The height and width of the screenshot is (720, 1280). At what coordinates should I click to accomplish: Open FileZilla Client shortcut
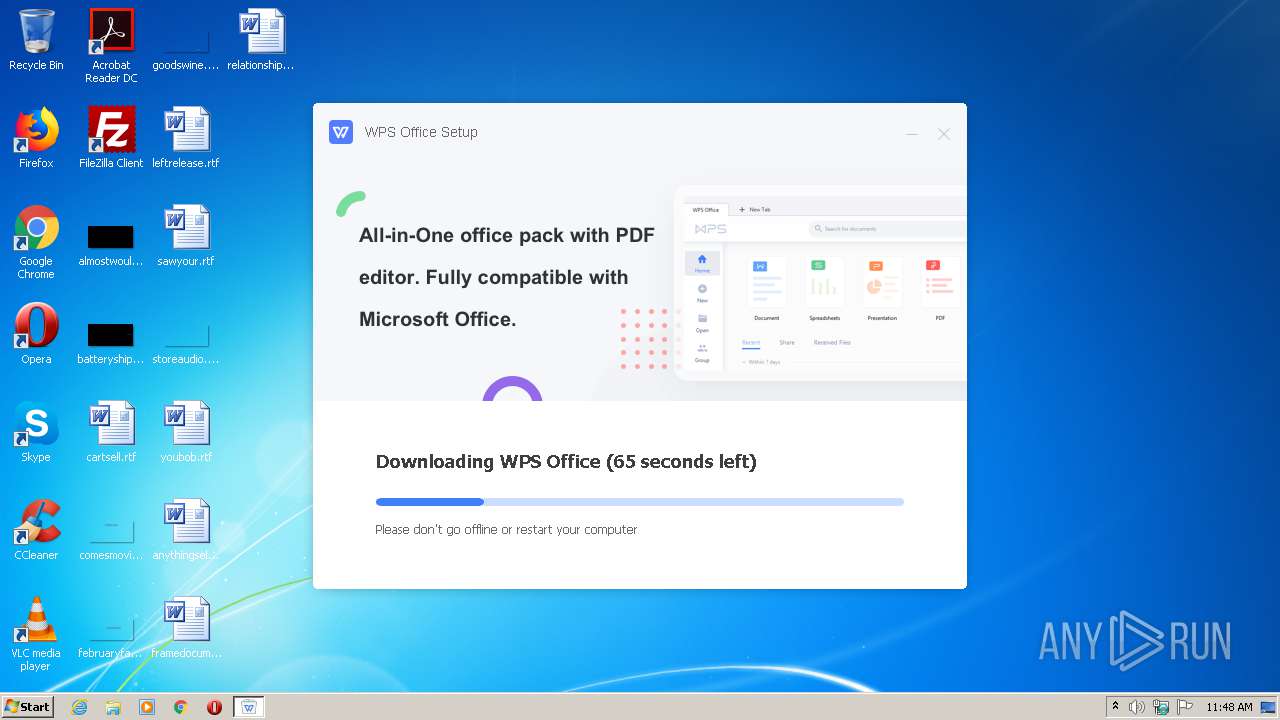click(x=111, y=138)
